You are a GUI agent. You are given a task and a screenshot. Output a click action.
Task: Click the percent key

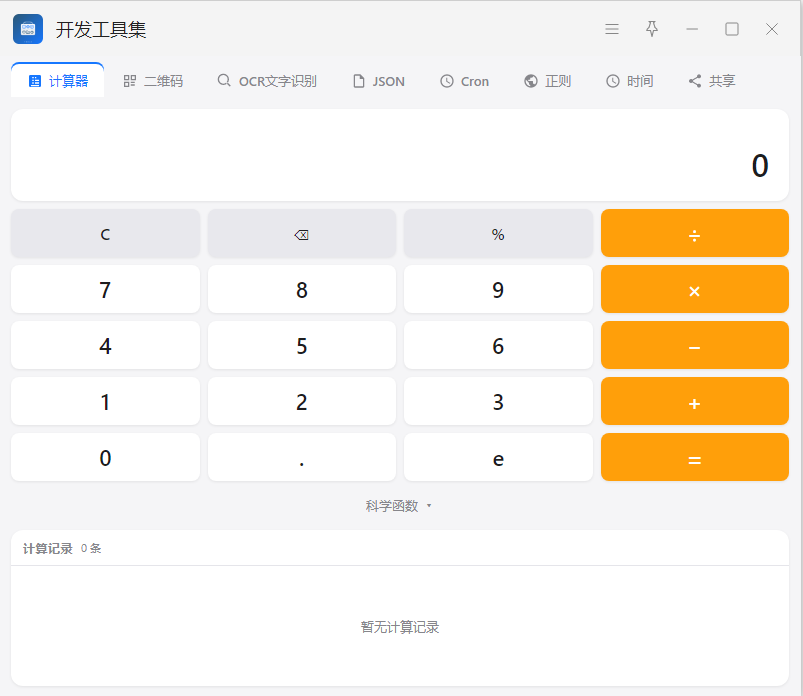(498, 234)
